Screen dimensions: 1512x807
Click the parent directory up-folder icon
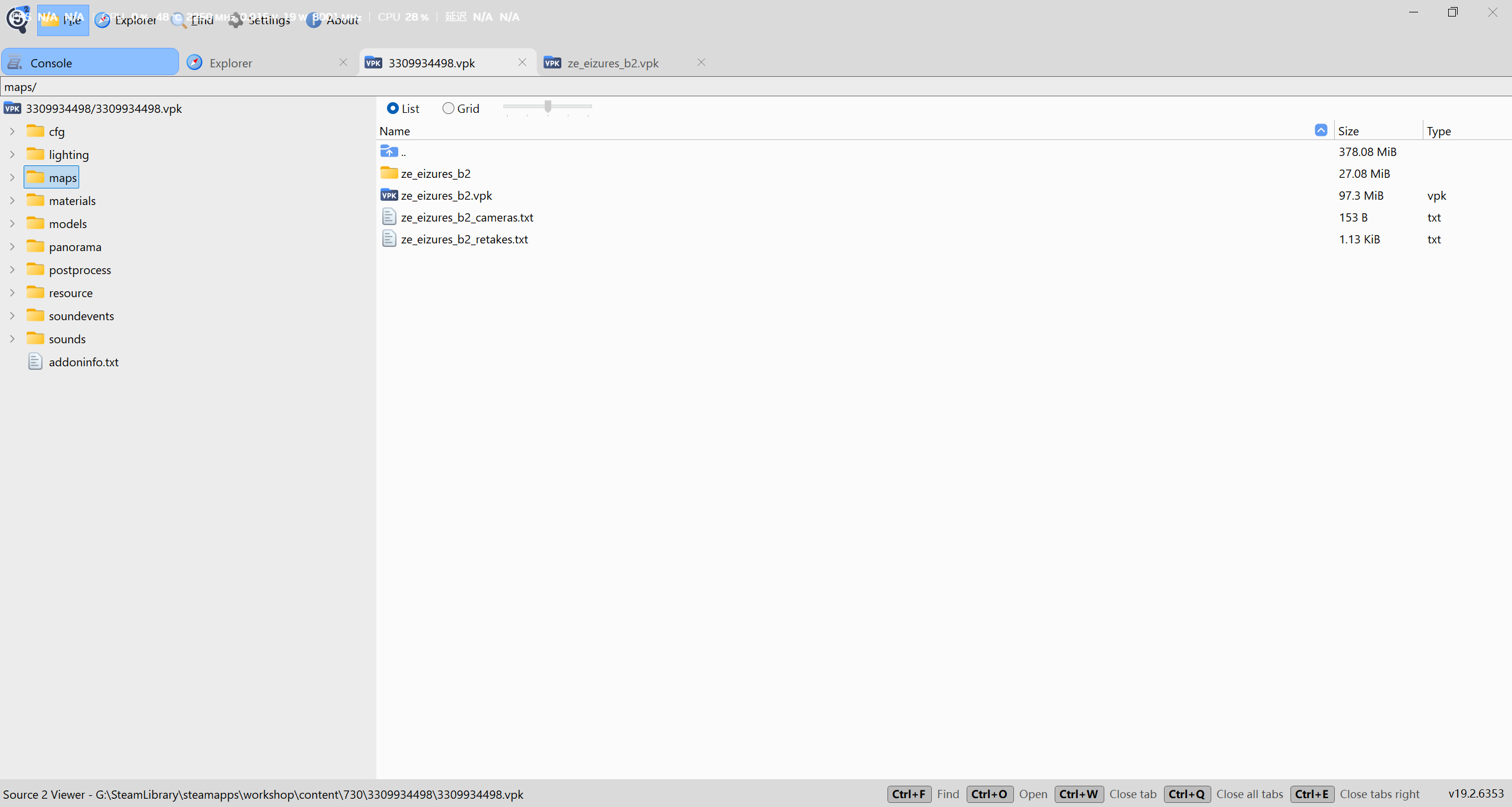pyautogui.click(x=389, y=151)
